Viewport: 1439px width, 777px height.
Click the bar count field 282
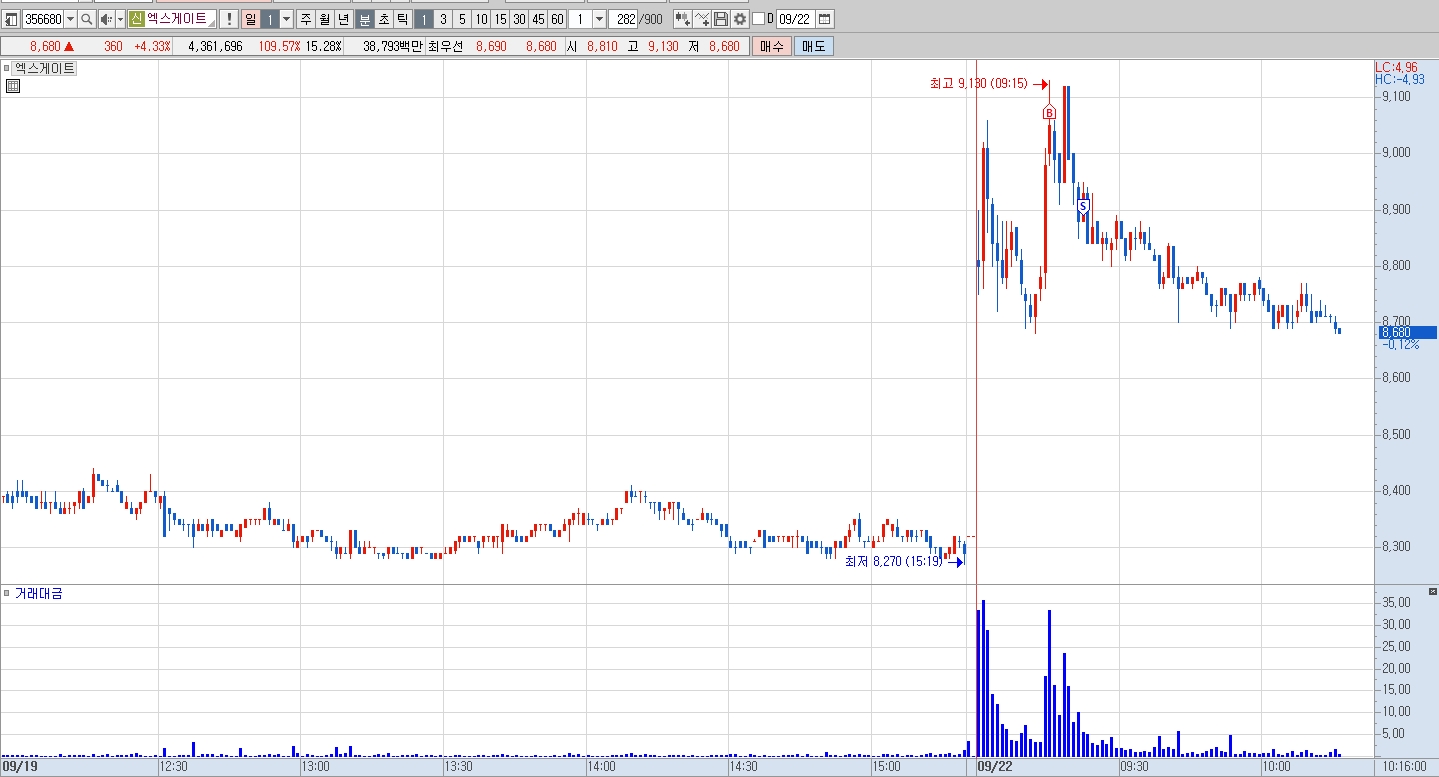click(624, 19)
